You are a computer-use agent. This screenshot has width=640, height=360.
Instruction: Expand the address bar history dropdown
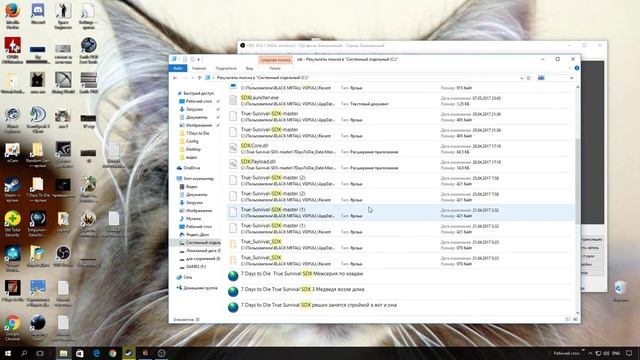(522, 78)
